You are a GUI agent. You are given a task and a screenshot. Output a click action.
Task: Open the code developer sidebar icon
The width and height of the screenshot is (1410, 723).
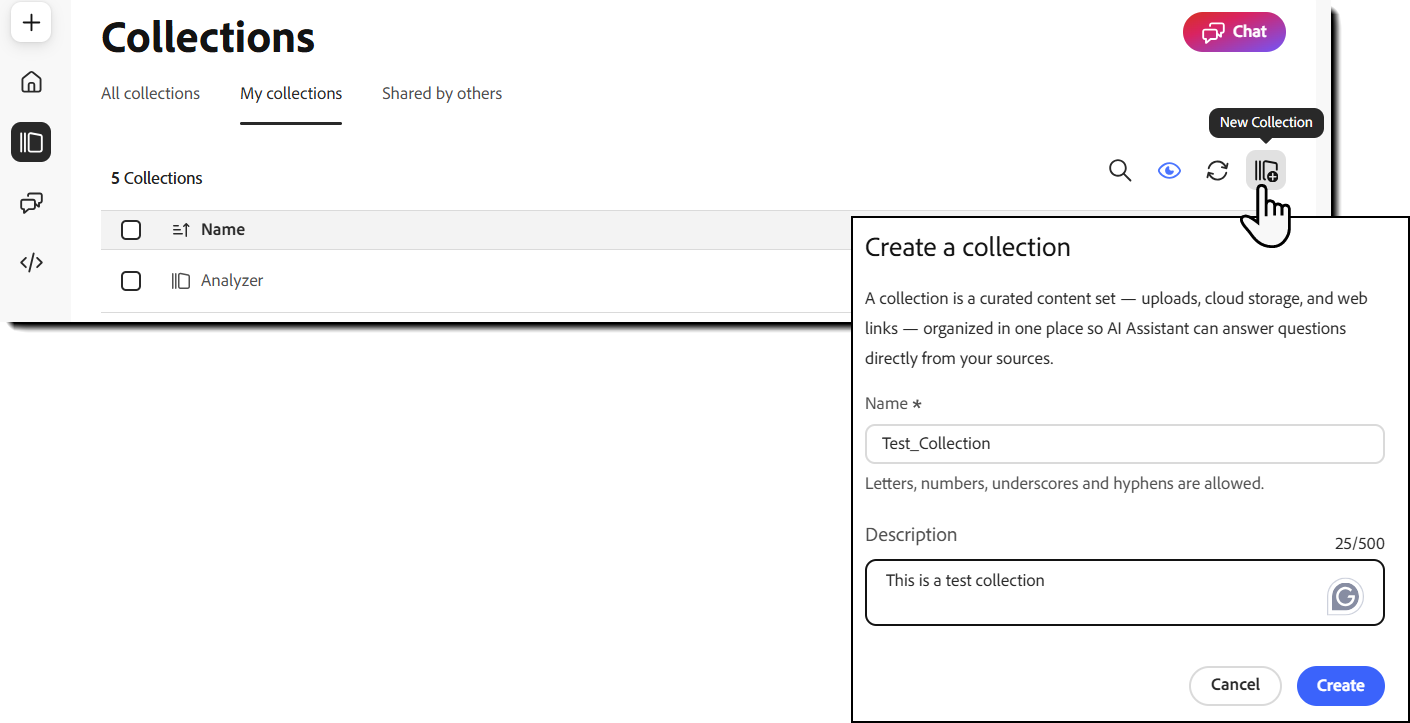click(31, 263)
